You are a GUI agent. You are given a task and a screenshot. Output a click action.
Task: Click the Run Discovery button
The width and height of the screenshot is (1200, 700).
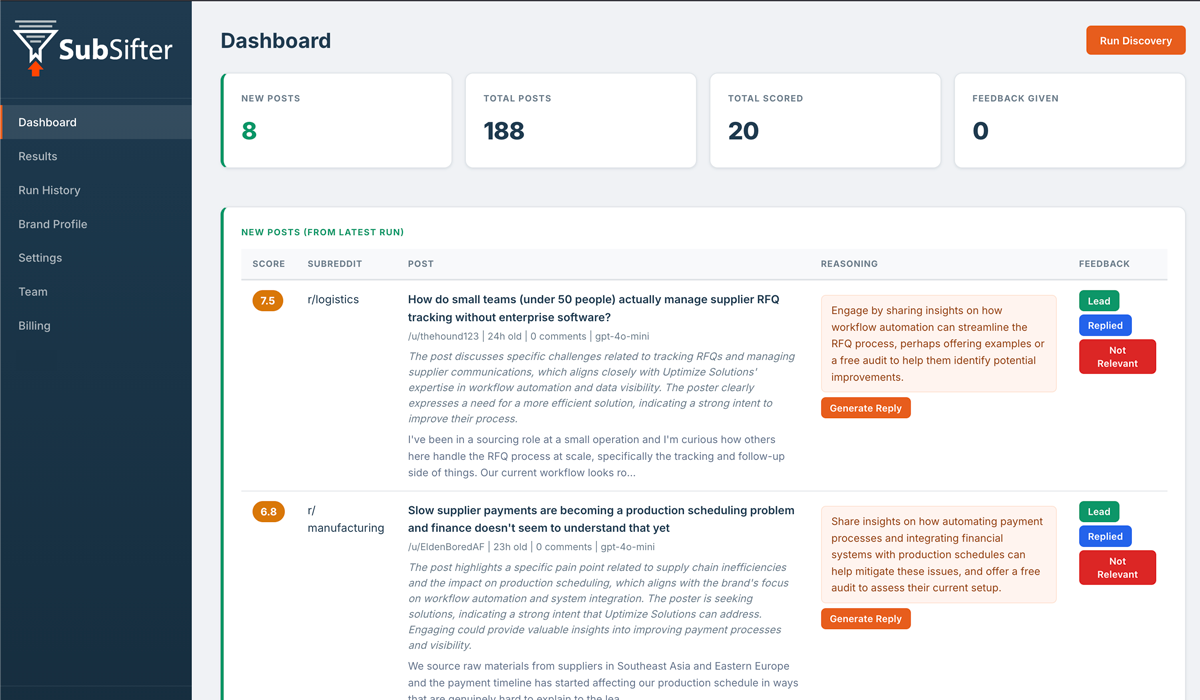point(1135,40)
